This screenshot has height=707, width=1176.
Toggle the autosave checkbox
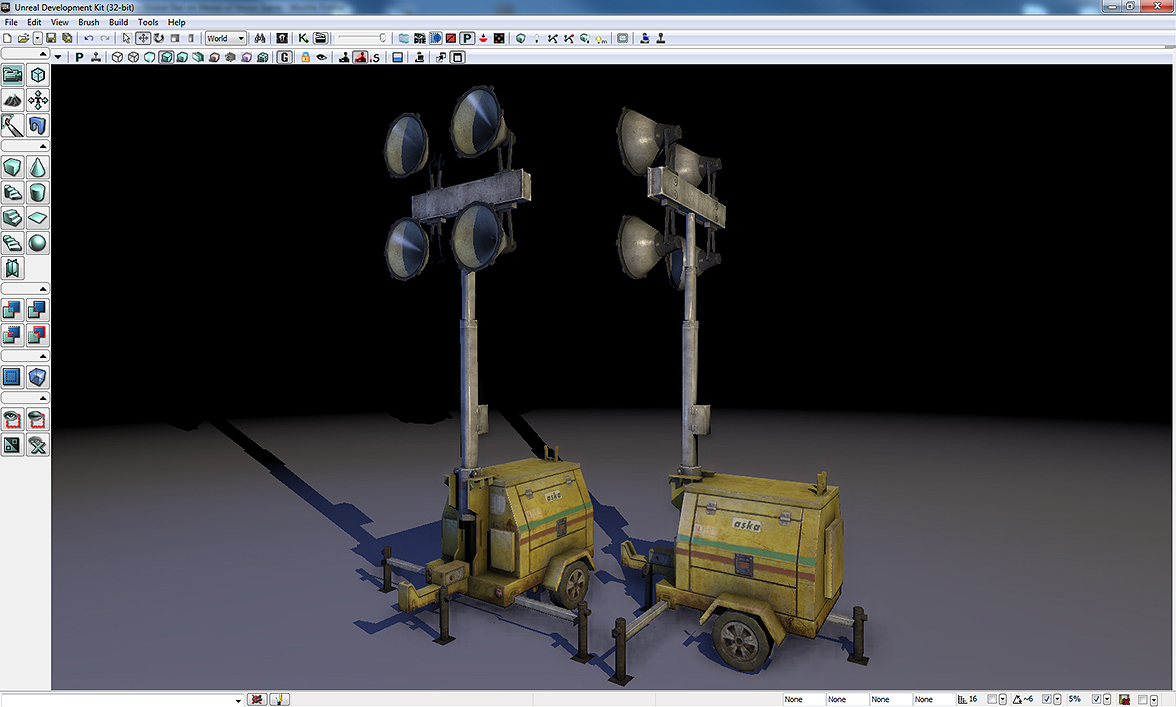coord(1142,700)
